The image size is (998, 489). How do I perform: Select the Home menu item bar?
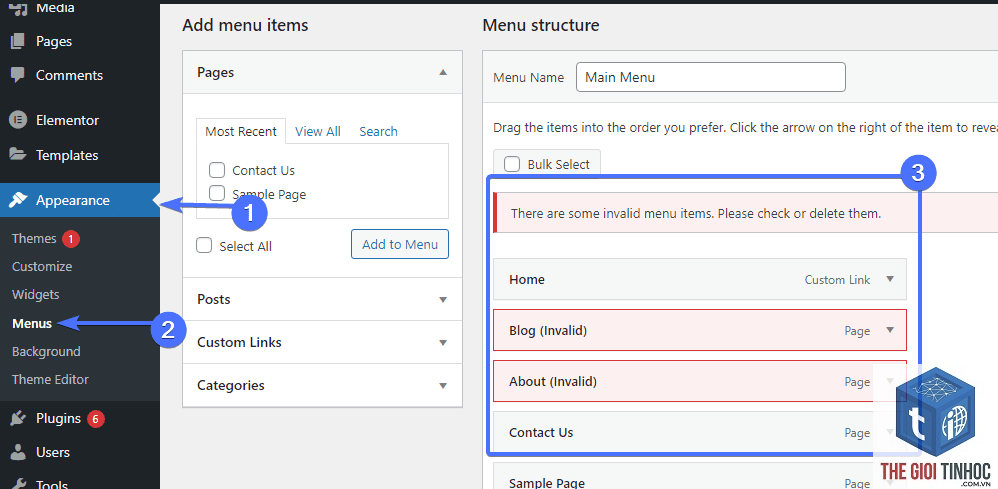tap(699, 279)
